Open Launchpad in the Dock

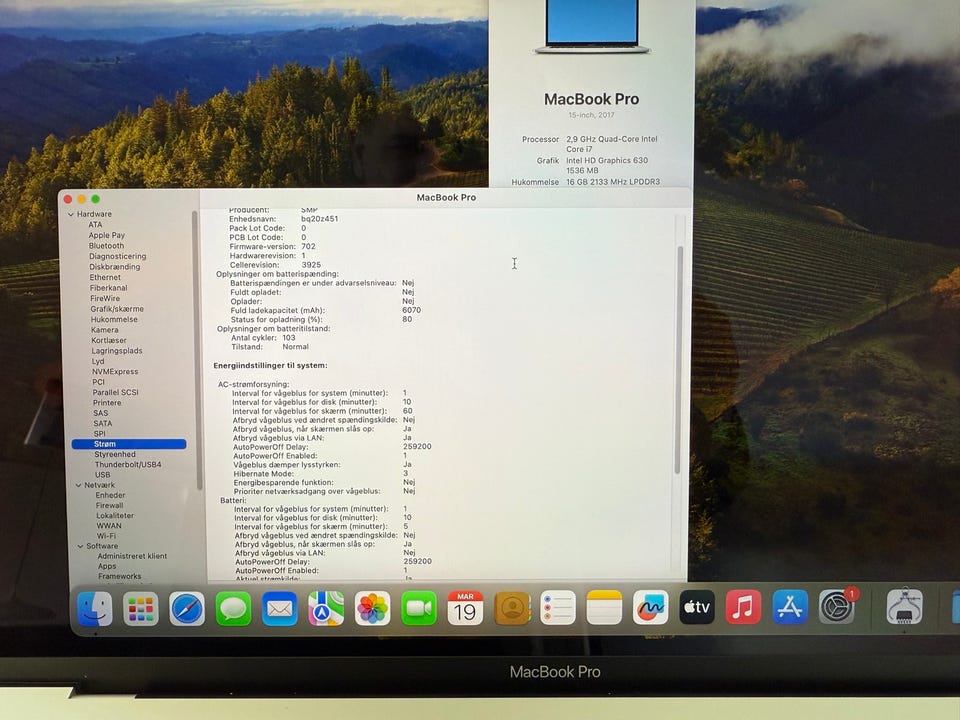point(141,609)
